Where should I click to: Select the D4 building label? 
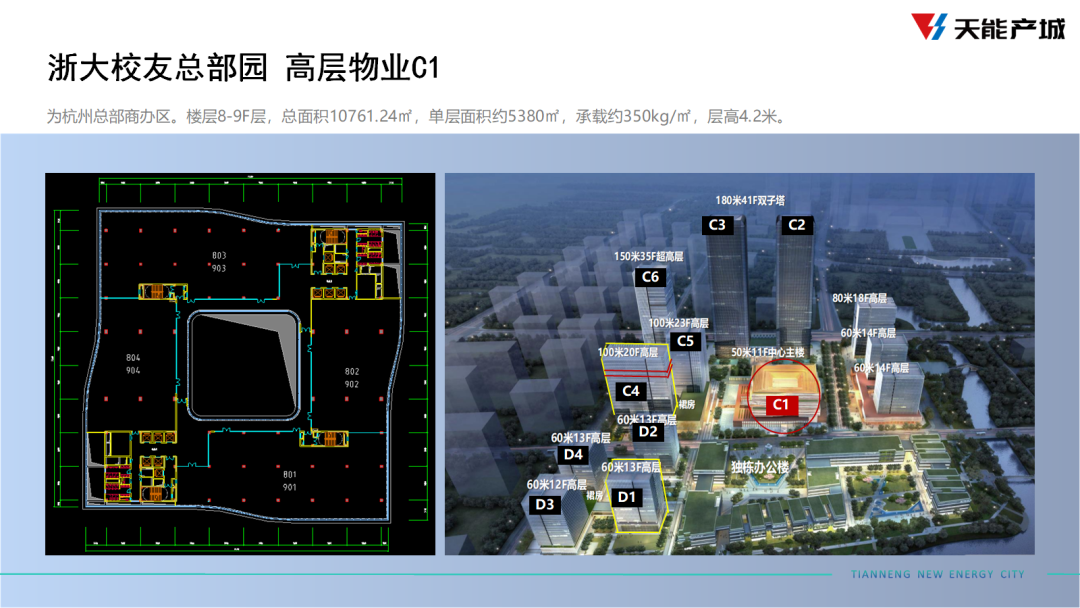click(573, 454)
